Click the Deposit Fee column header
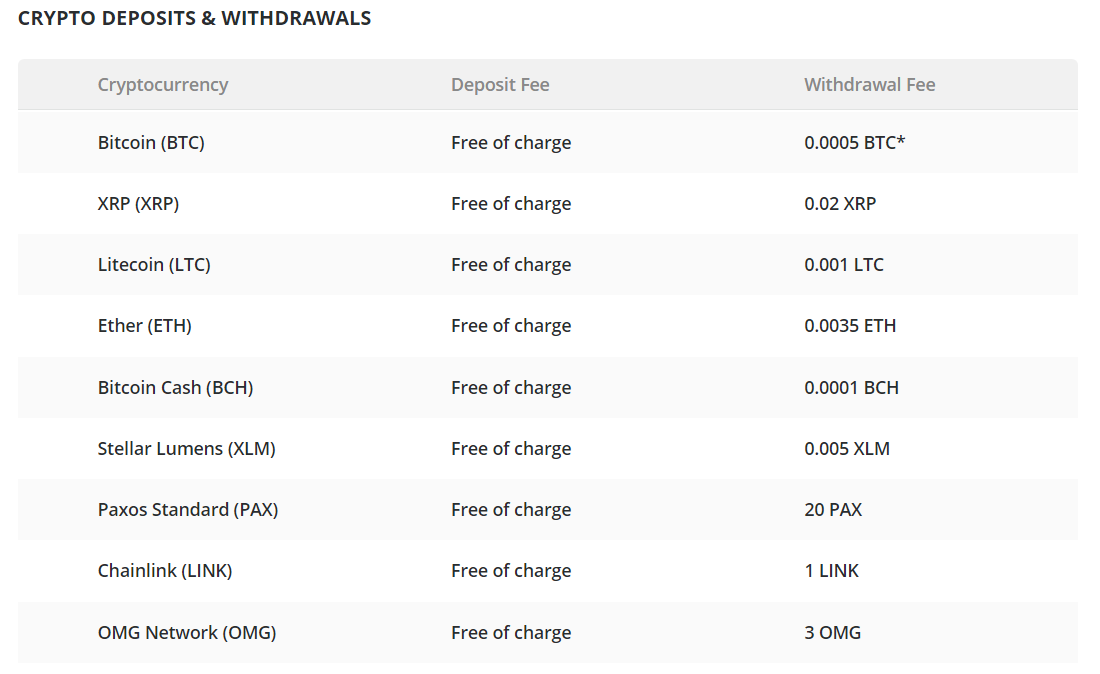Viewport: 1100px width, 674px height. pyautogui.click(x=500, y=85)
